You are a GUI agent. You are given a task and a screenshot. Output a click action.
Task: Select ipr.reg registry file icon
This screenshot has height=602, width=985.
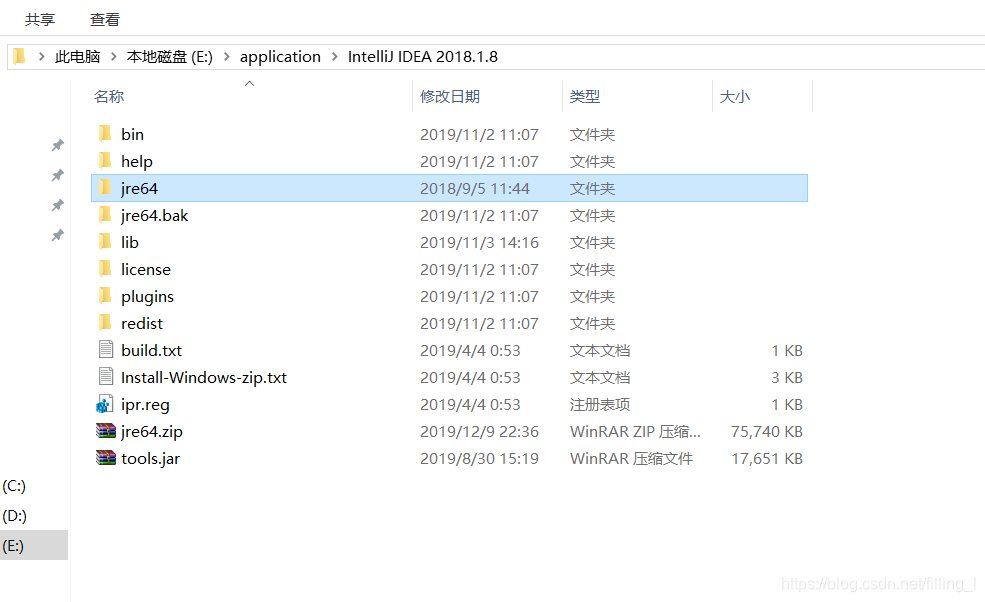[x=105, y=404]
